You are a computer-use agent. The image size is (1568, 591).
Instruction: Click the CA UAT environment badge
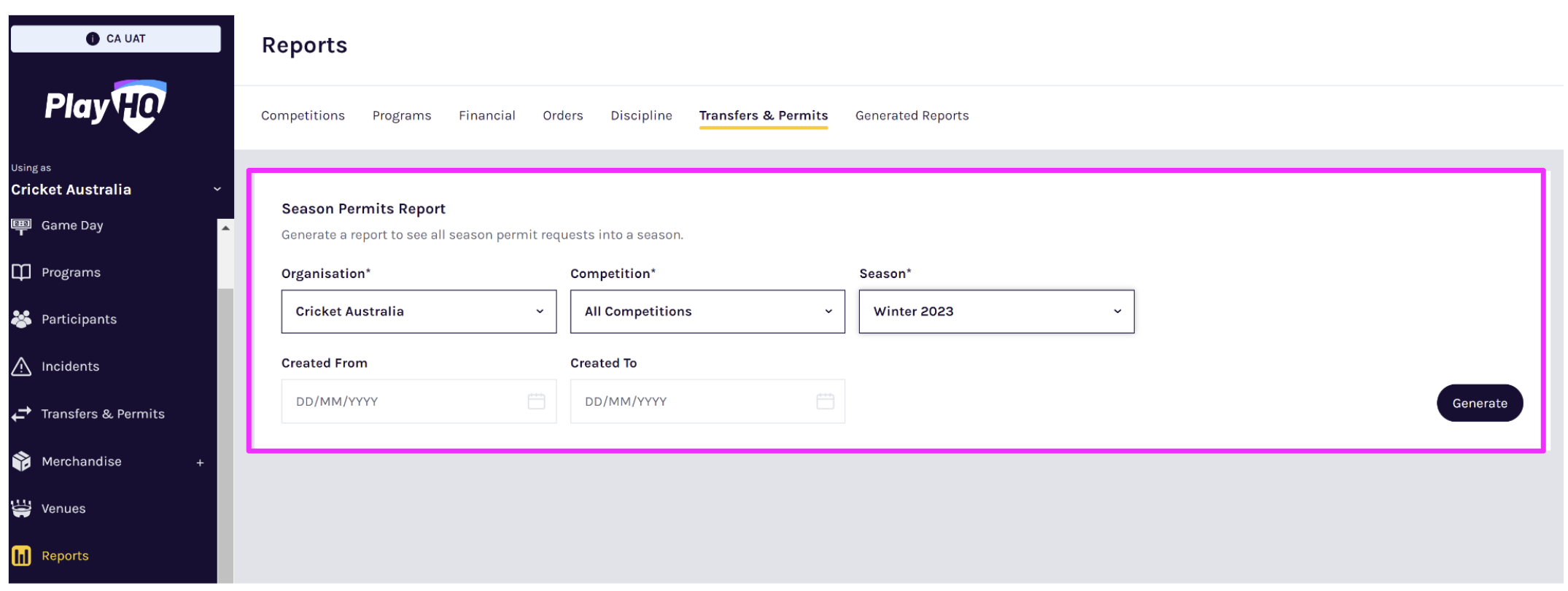(116, 39)
